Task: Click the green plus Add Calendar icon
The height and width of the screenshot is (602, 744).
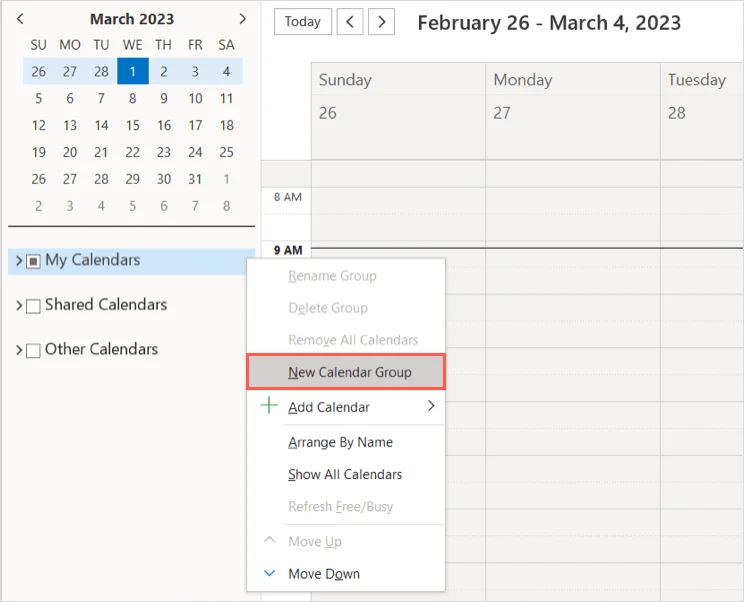Action: pos(269,406)
